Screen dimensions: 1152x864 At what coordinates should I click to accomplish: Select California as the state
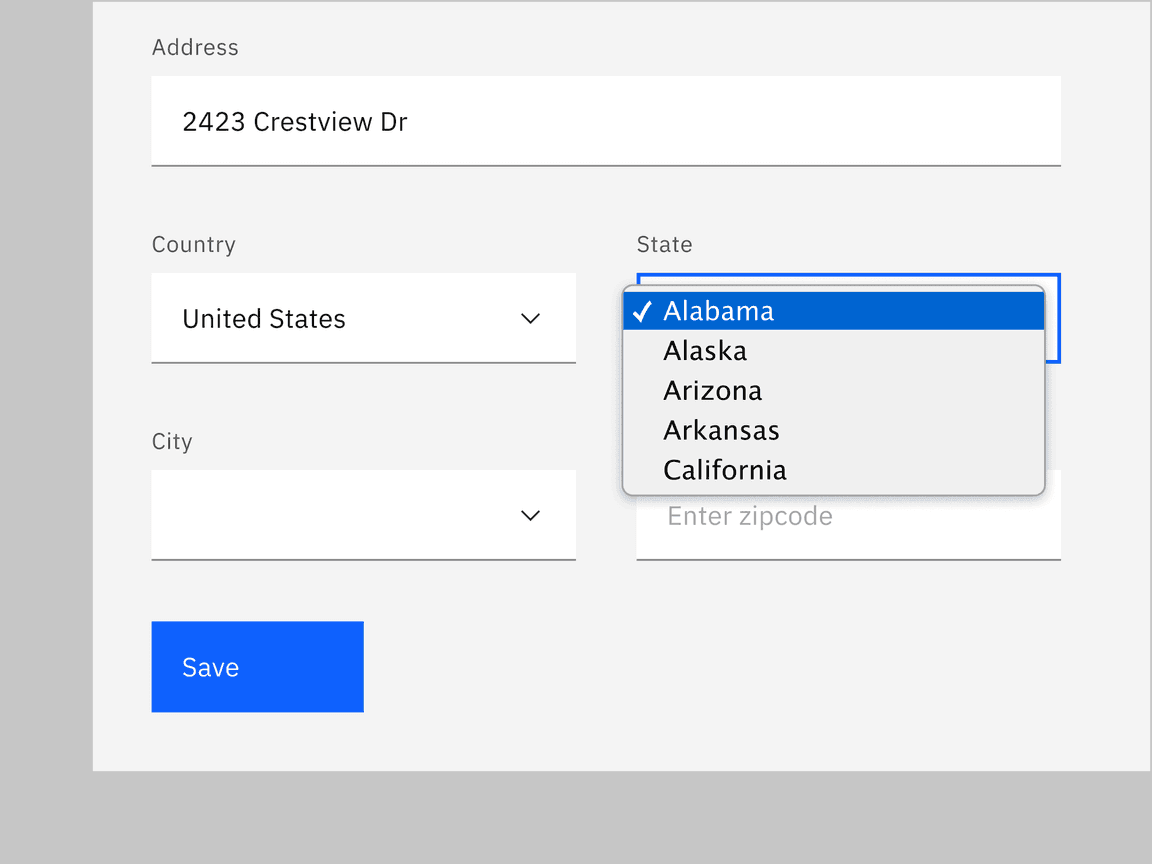[724, 470]
